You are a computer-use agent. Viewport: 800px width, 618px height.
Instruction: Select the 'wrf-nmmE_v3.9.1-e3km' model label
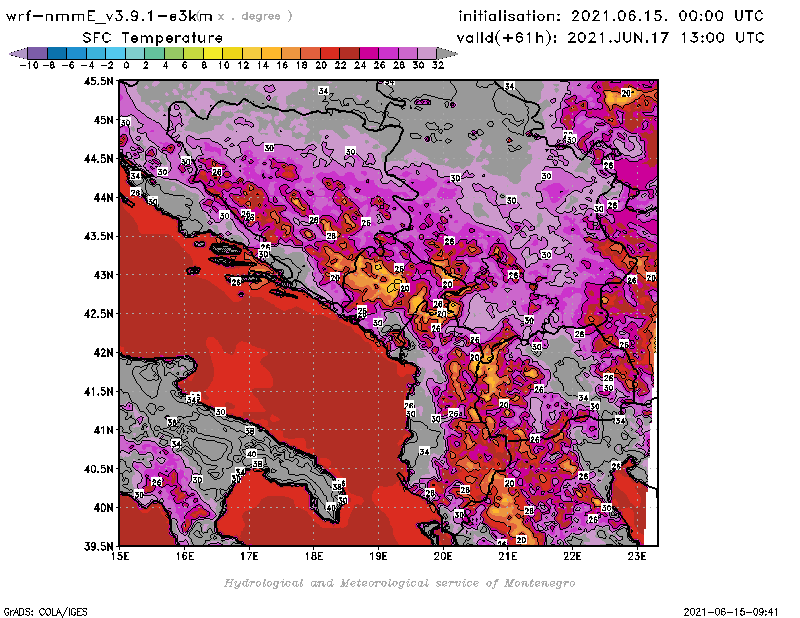point(109,16)
